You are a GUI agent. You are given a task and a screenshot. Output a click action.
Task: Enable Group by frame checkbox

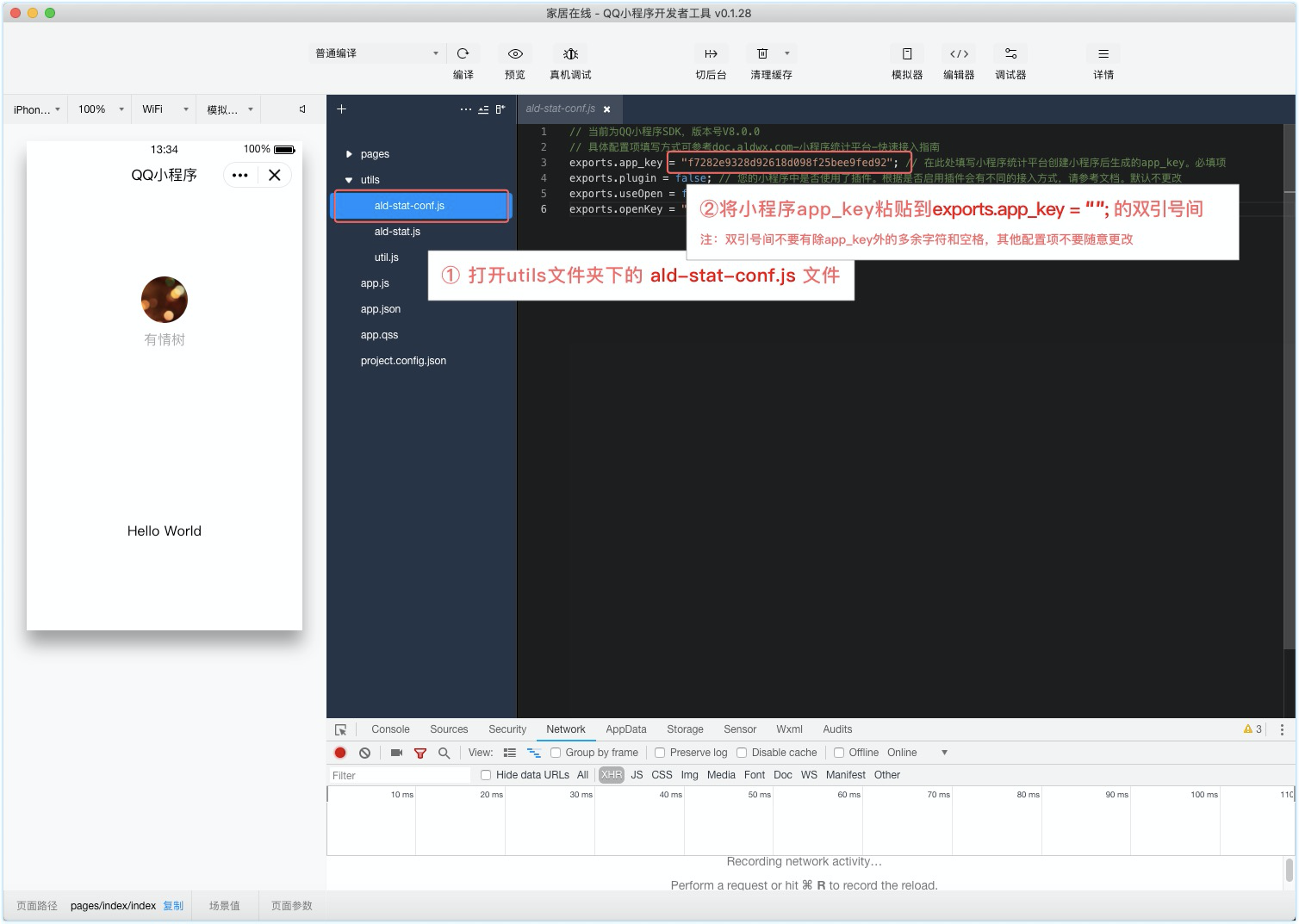[x=556, y=753]
